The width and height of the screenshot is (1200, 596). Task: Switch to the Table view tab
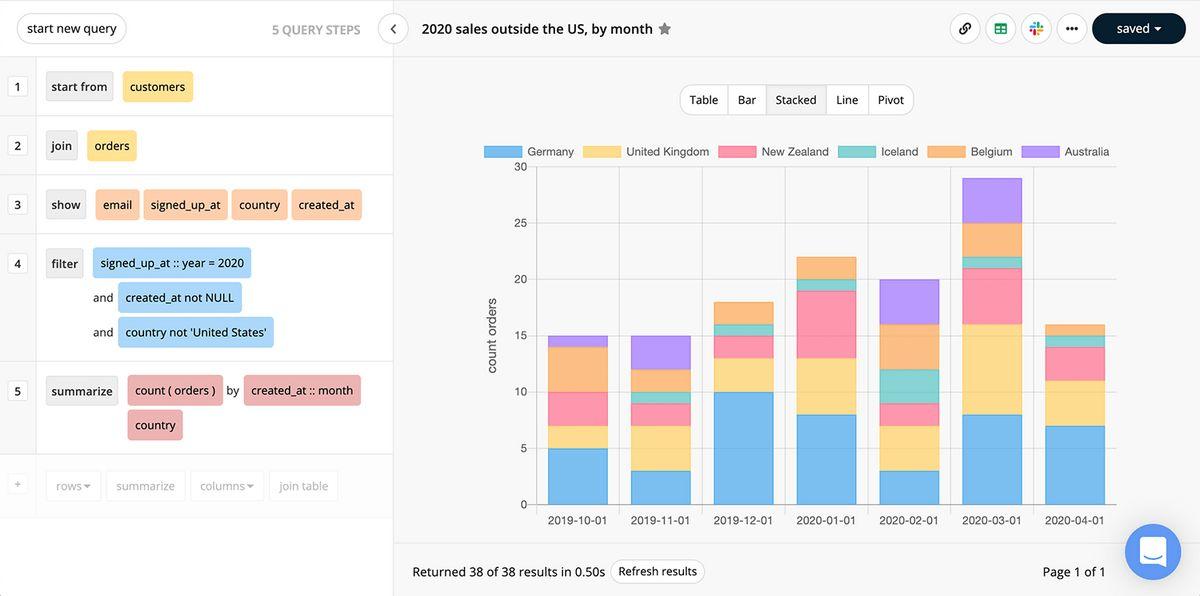click(x=704, y=100)
